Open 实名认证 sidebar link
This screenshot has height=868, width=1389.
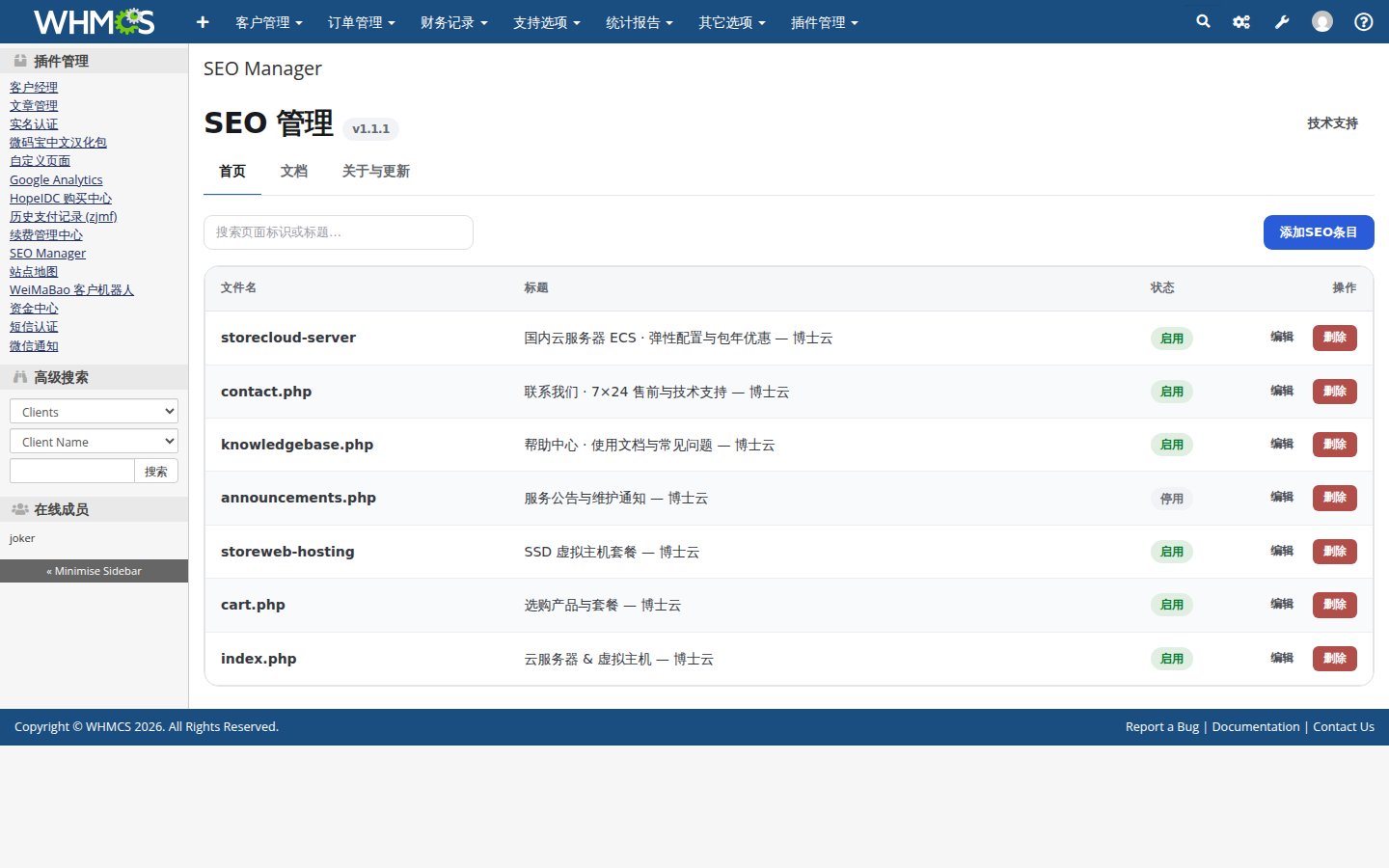point(34,123)
